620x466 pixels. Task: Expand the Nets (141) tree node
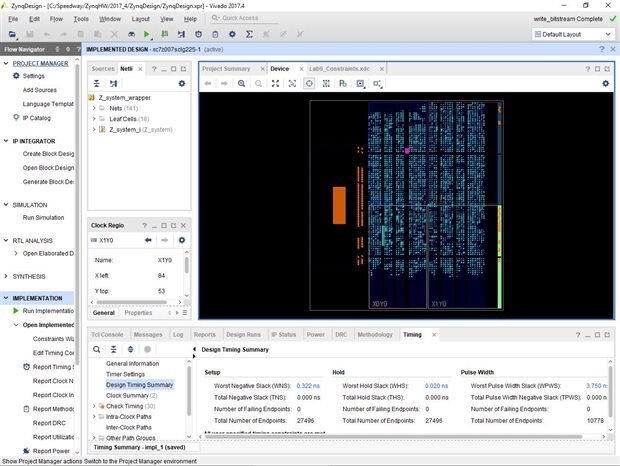(94, 108)
